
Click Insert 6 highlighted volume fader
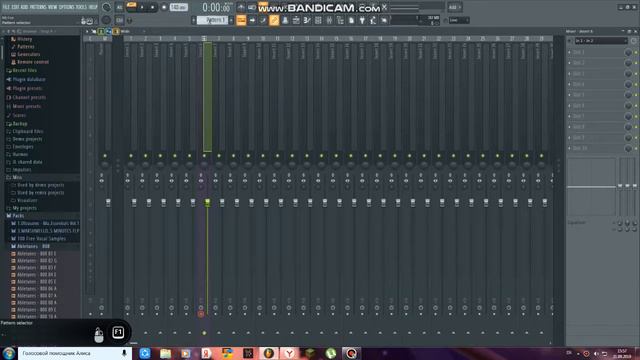coord(207,202)
